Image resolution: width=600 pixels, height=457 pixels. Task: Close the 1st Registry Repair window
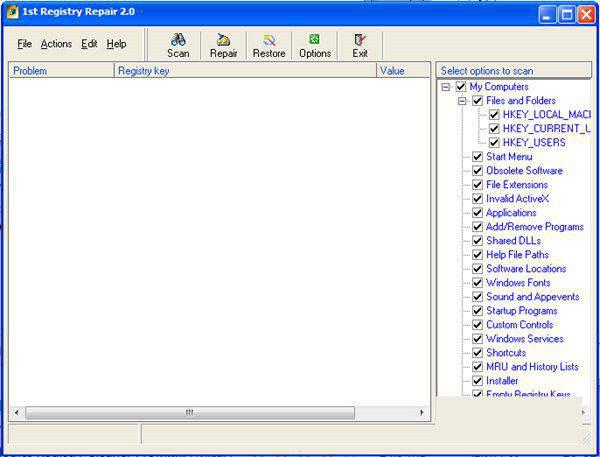pos(586,15)
